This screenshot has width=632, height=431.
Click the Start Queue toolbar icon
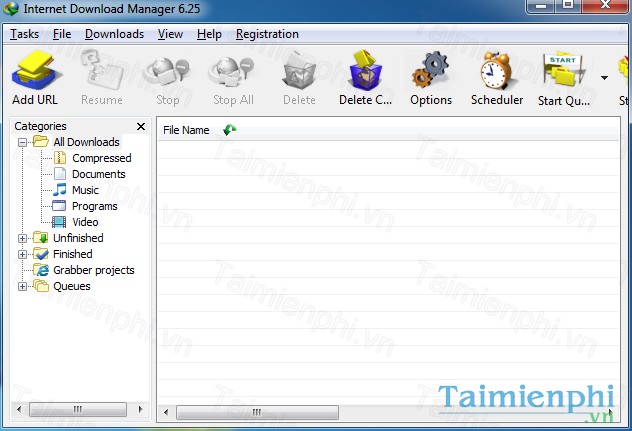pyautogui.click(x=563, y=69)
